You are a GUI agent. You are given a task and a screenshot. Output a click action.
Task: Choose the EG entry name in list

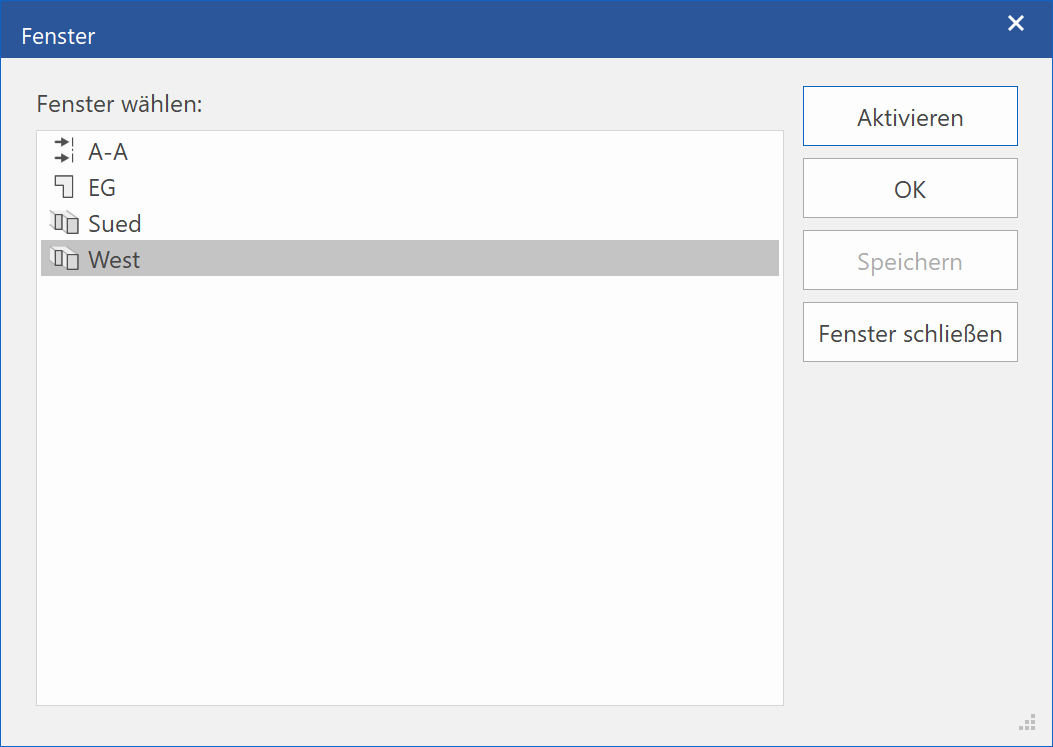pos(102,188)
